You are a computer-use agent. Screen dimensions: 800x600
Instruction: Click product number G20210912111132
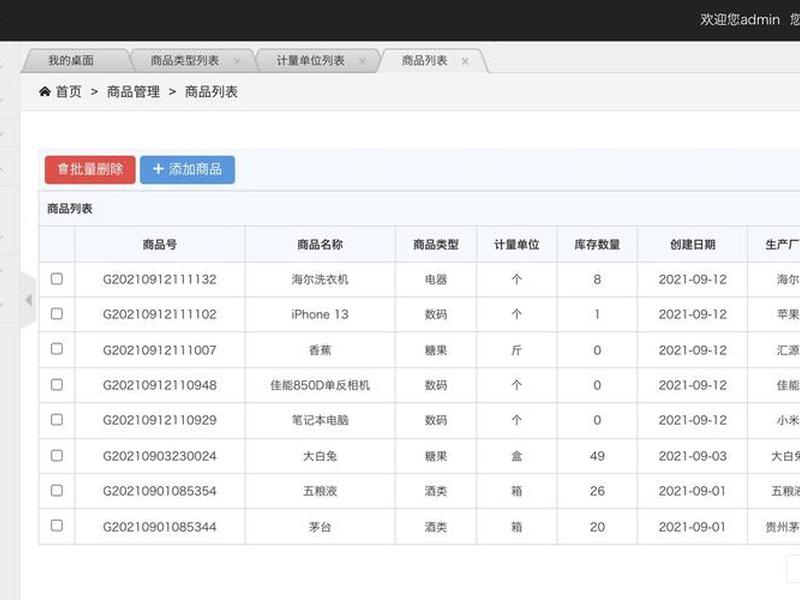[160, 280]
